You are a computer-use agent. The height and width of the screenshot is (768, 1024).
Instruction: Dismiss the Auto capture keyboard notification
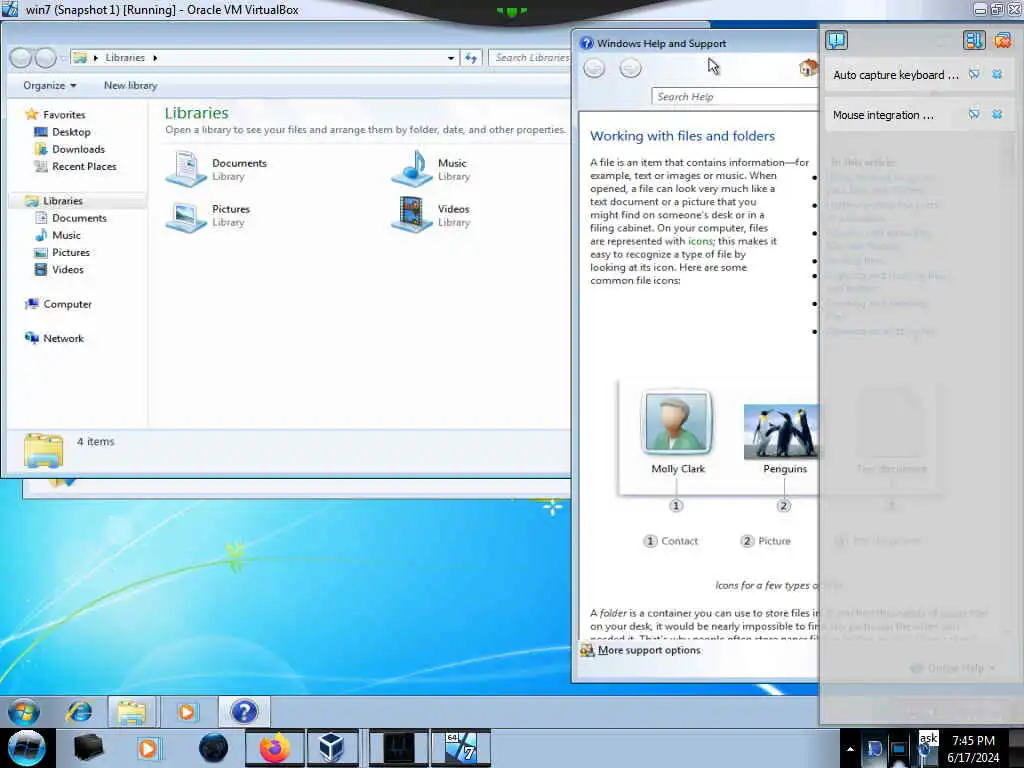tap(997, 74)
